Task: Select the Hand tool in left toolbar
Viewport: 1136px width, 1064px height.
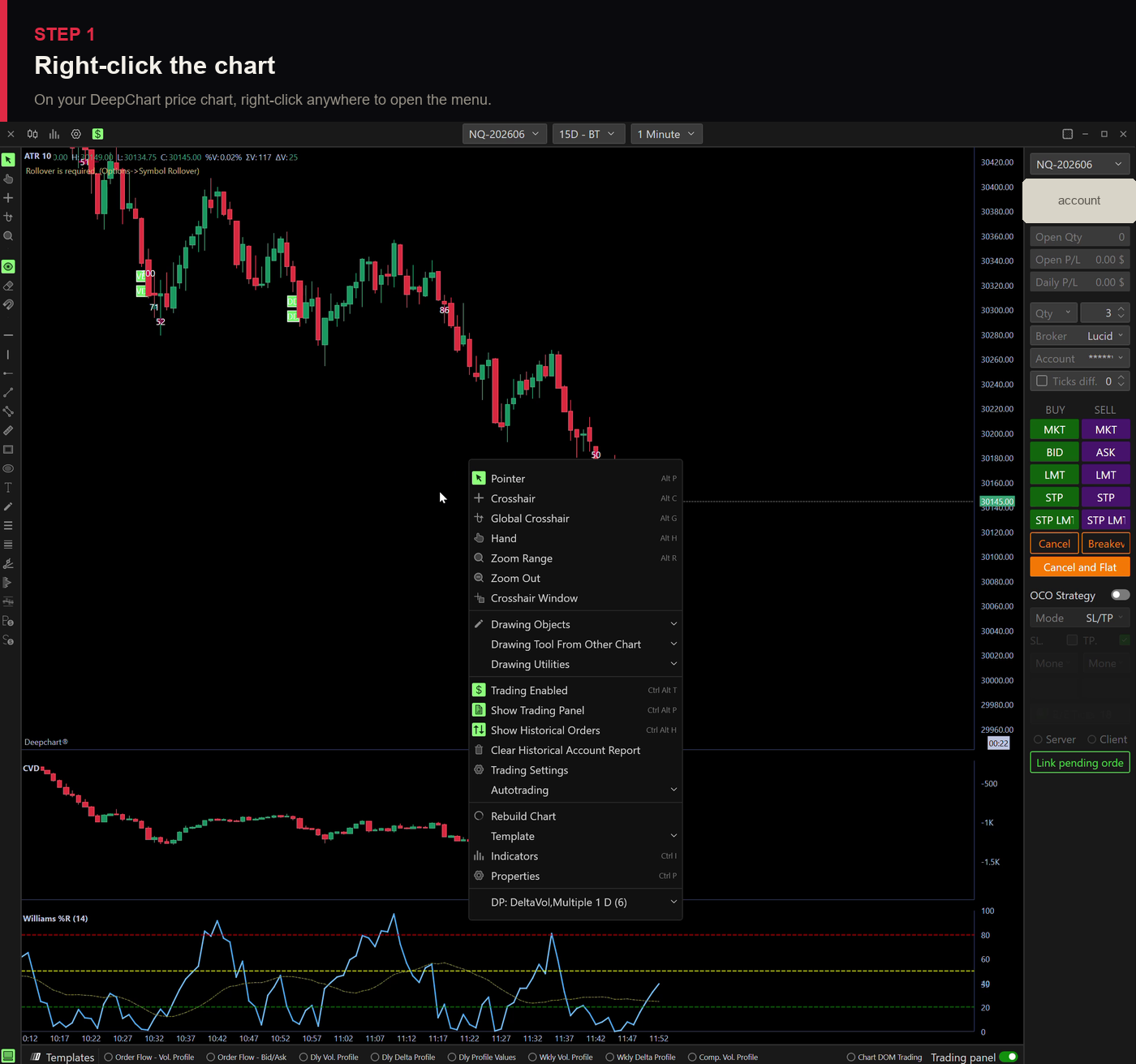Action: pyautogui.click(x=8, y=179)
